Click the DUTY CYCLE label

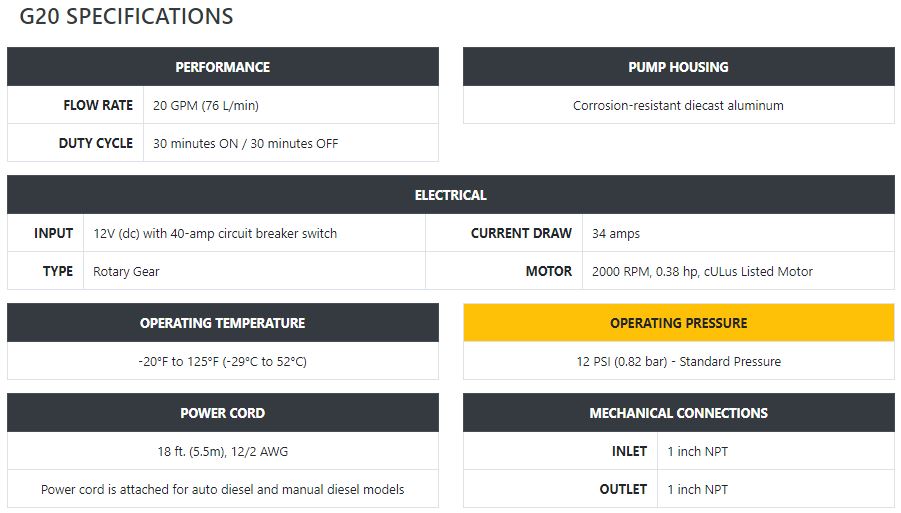[x=96, y=143]
